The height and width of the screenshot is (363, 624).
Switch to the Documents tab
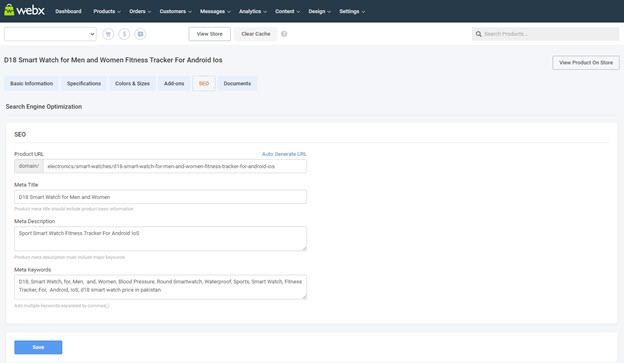coord(237,84)
